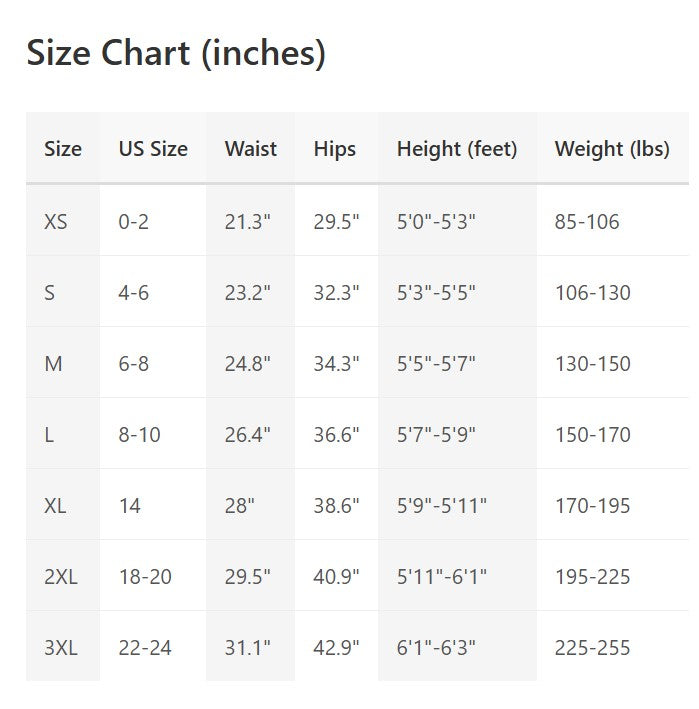The width and height of the screenshot is (699, 709).
Task: Click weight range 106-130
Action: [x=593, y=293]
